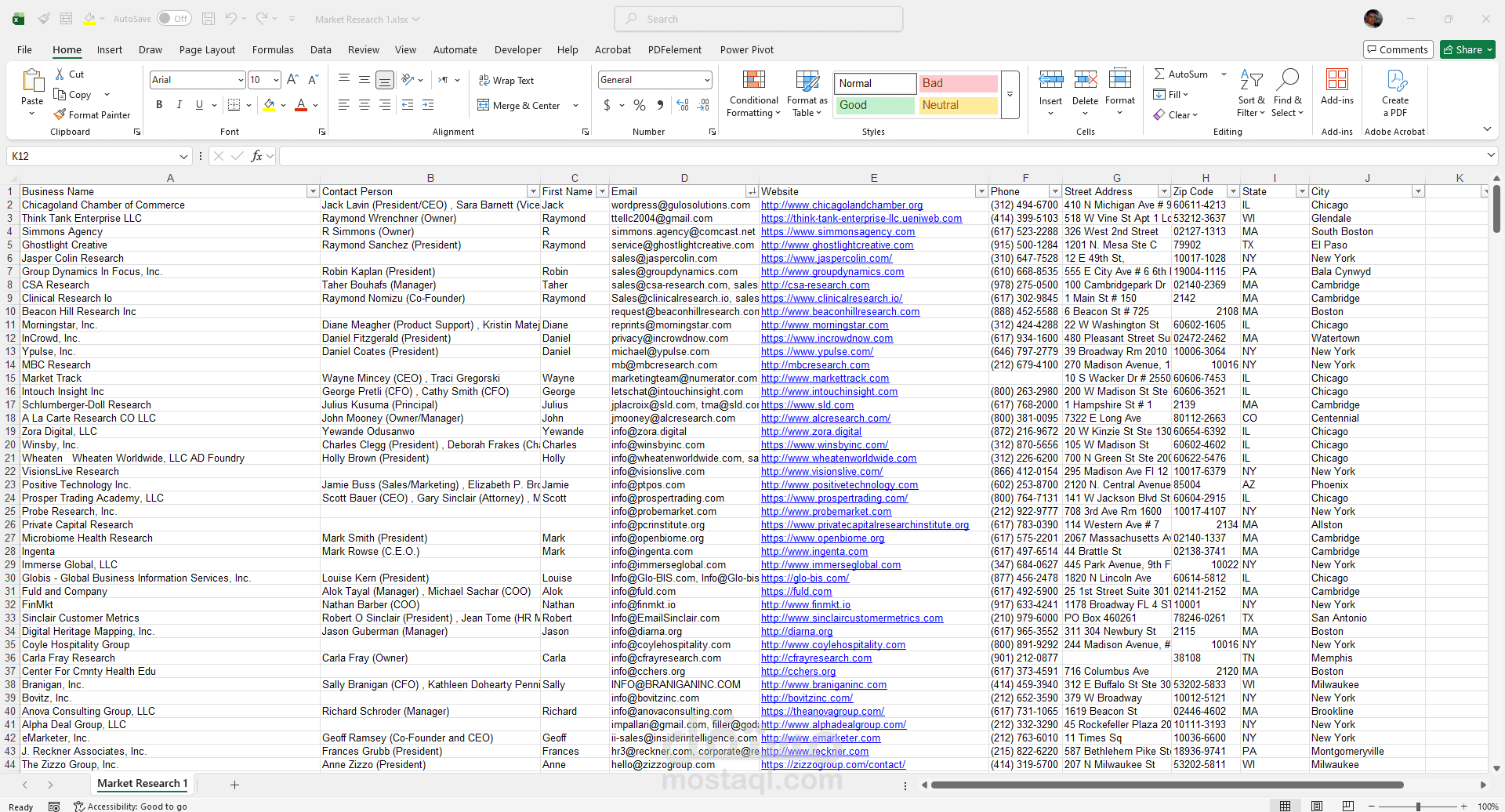Click the Align Left icon
1505x812 pixels.
point(344,104)
